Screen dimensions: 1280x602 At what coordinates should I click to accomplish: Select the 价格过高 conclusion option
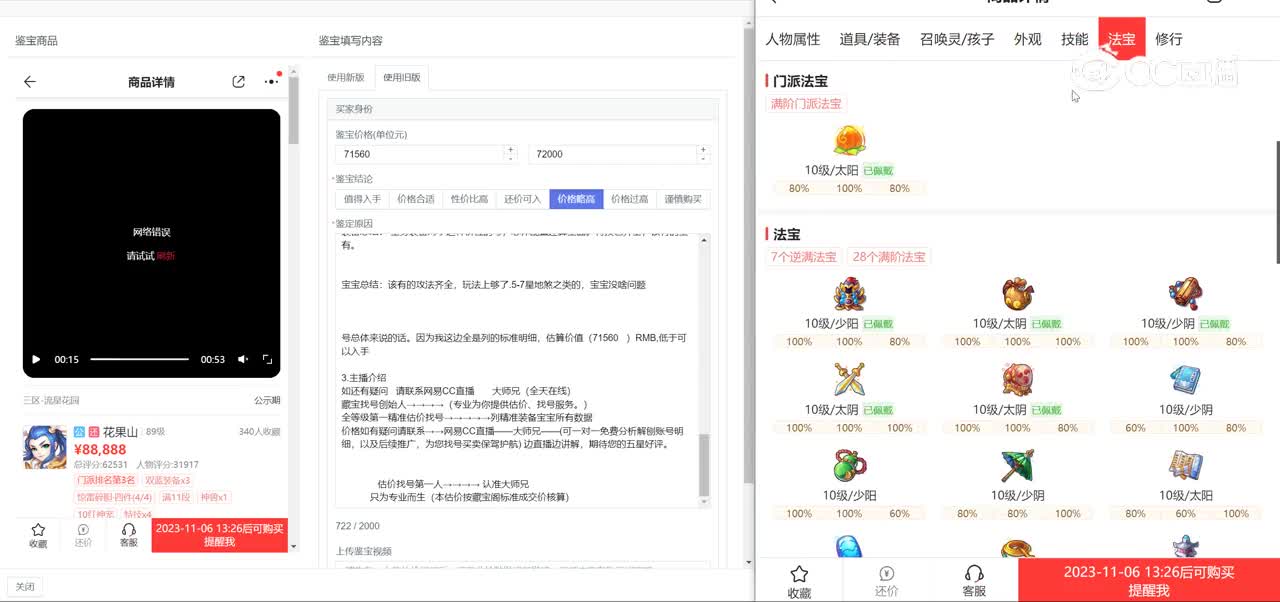pyautogui.click(x=630, y=199)
